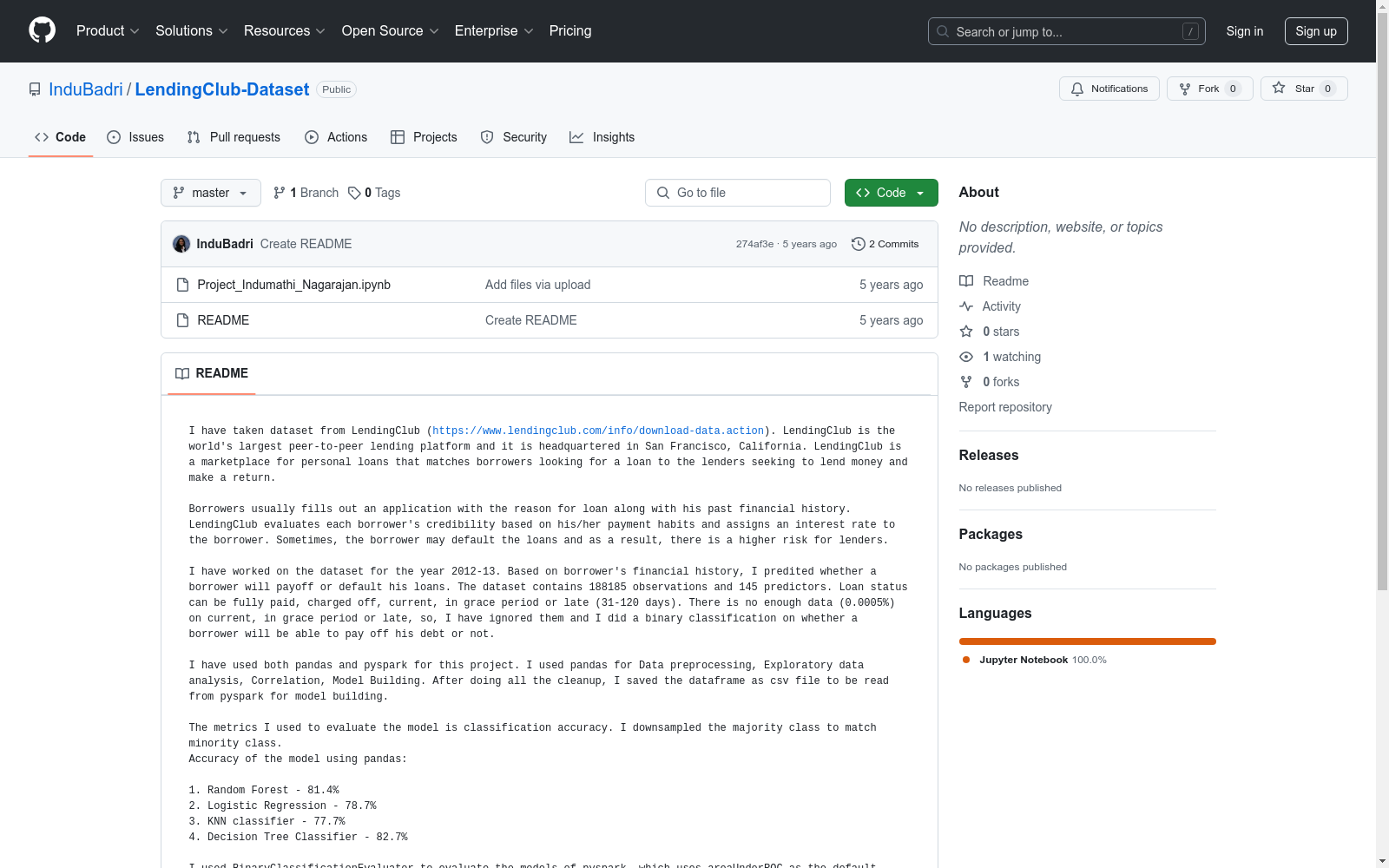Expand the Solutions menu
This screenshot has width=1389, height=868.
pos(192,30)
